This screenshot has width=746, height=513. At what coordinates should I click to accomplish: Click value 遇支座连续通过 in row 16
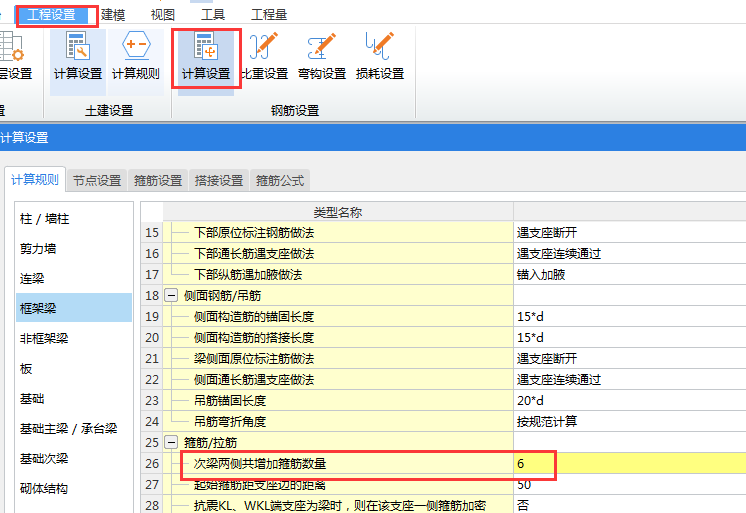point(559,254)
